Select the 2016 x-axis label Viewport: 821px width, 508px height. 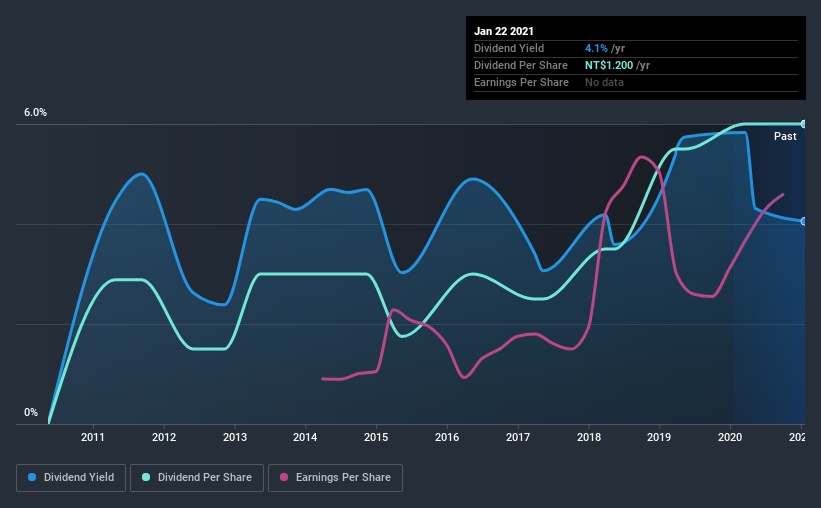(447, 437)
